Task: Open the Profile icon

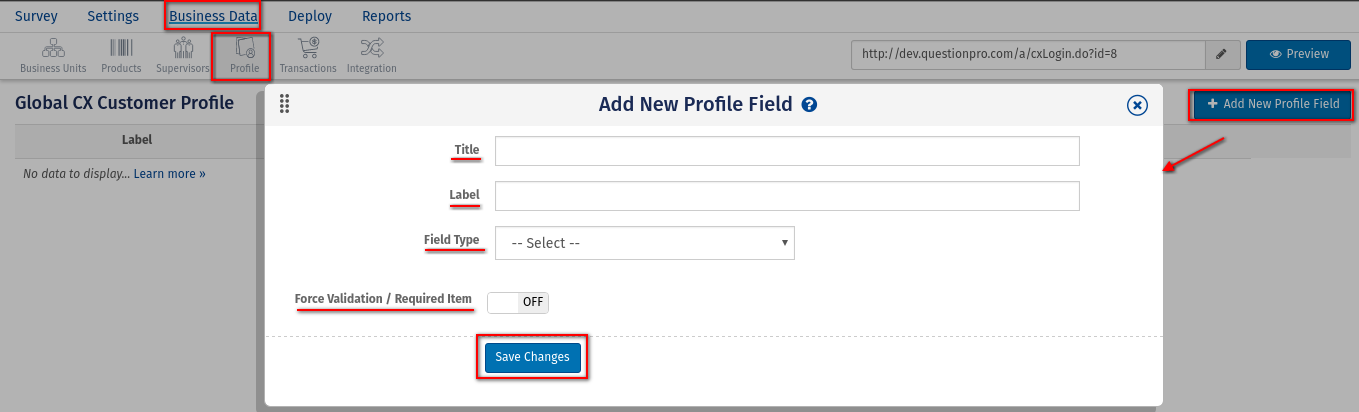Action: [244, 48]
